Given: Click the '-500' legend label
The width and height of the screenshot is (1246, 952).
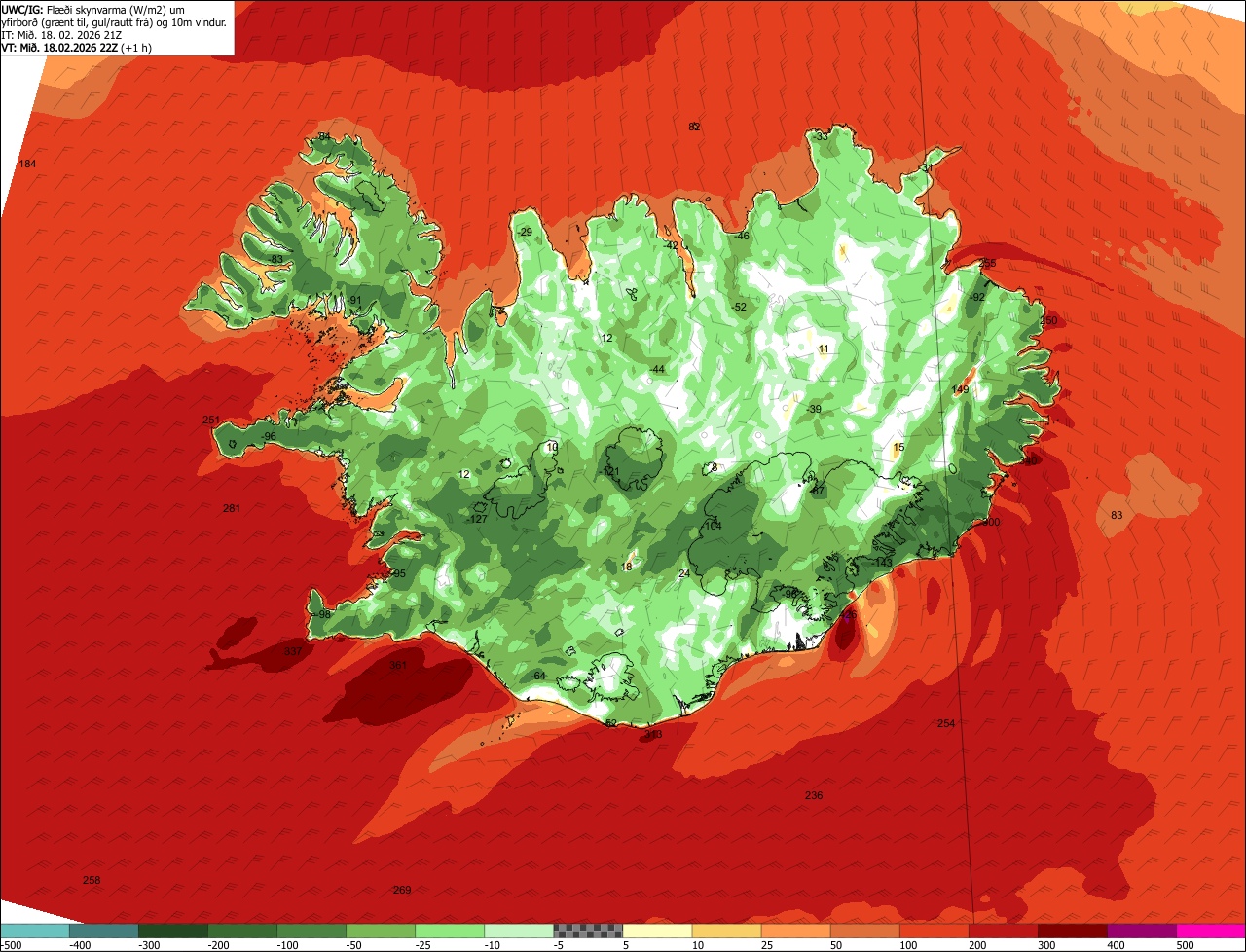Looking at the screenshot, I should 12,945.
